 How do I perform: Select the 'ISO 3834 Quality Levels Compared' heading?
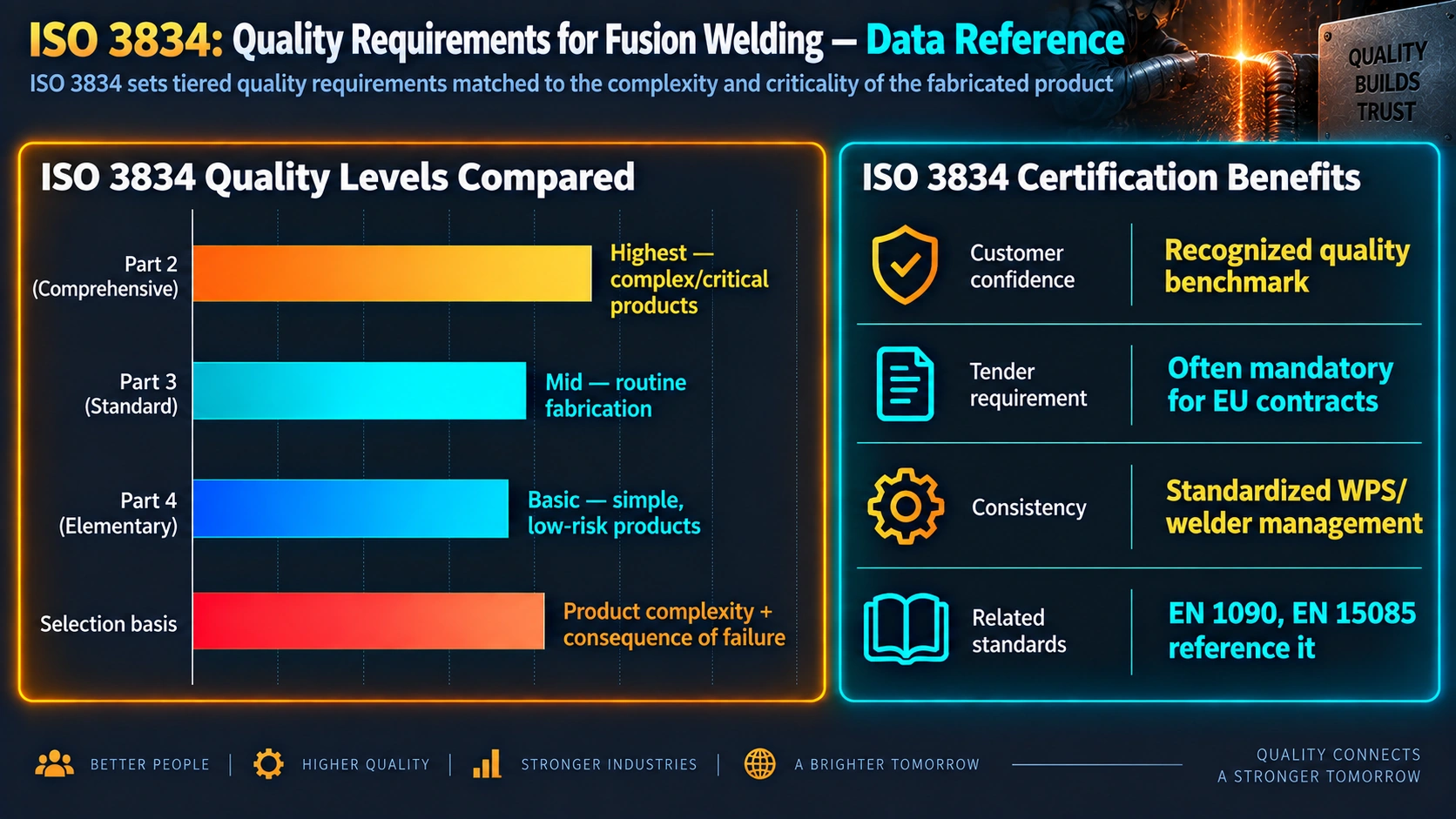tap(338, 178)
